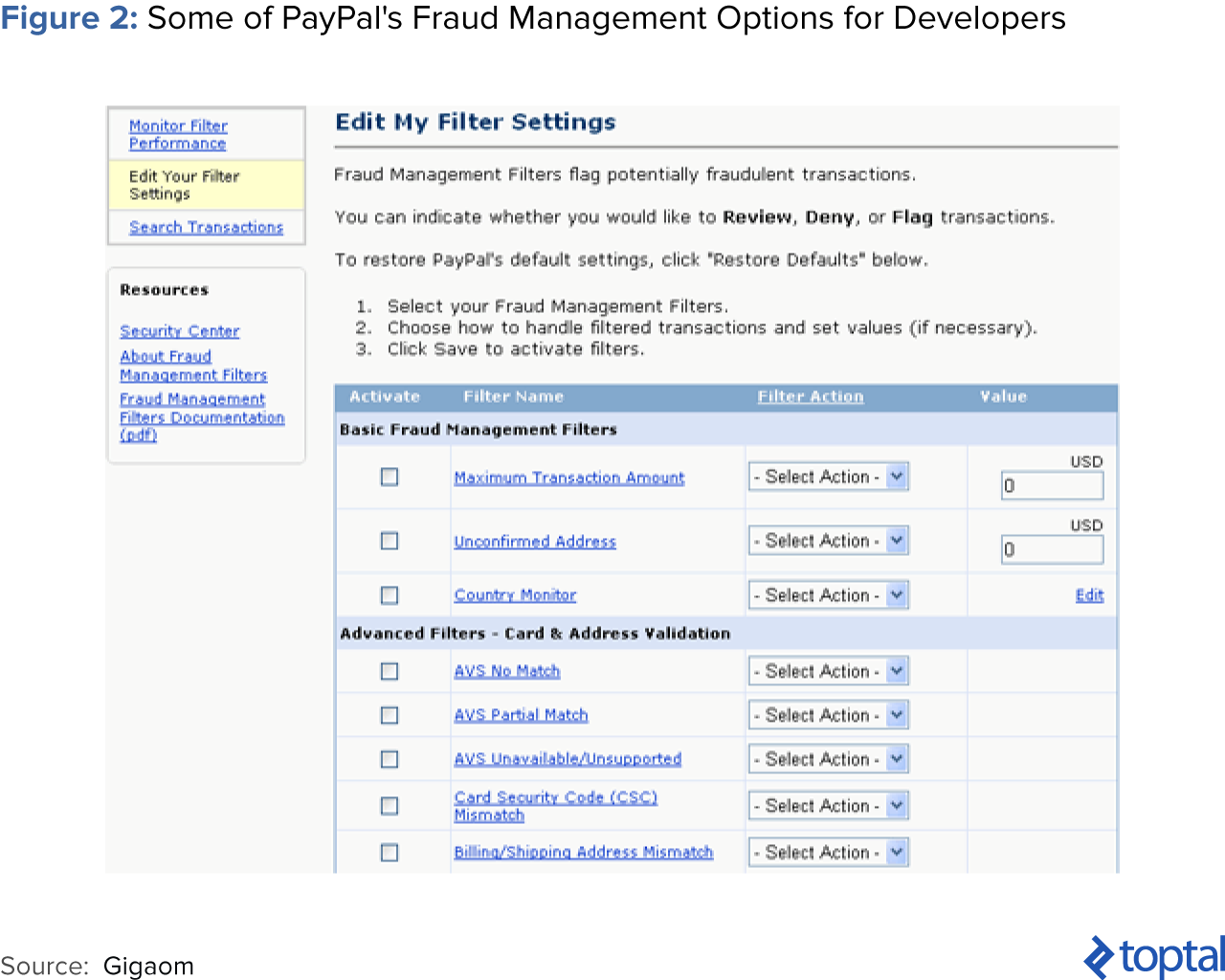The width and height of the screenshot is (1225, 980).
Task: Enable the AVS Partial Match checkbox
Action: click(x=390, y=715)
